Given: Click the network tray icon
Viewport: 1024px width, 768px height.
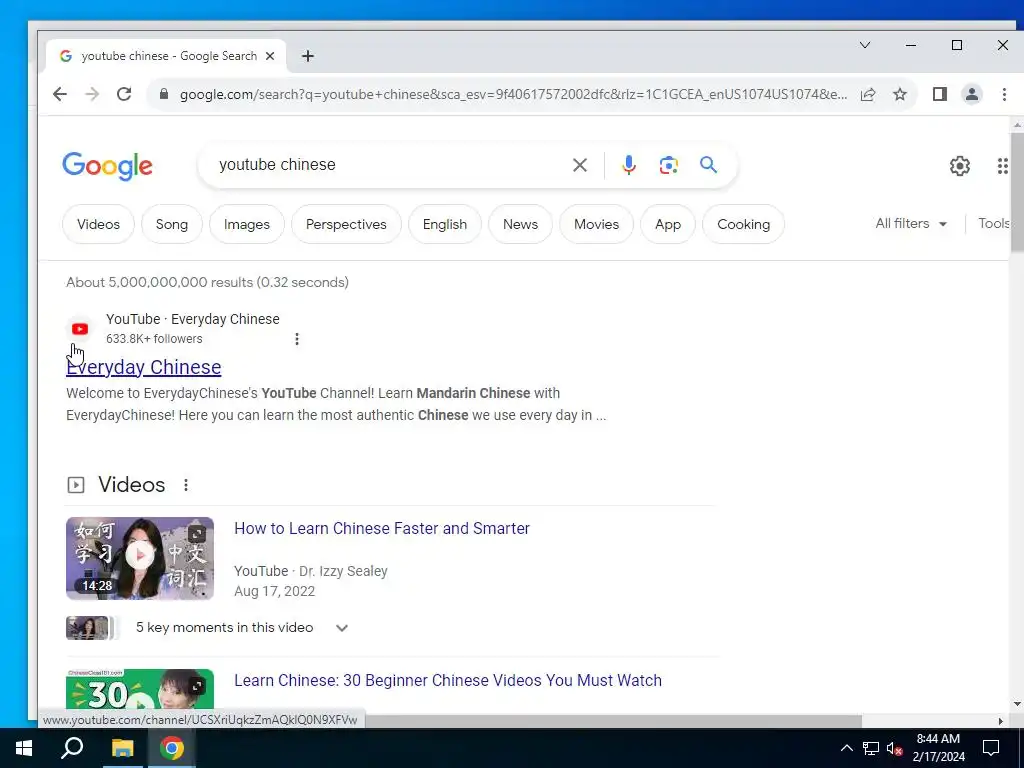Looking at the screenshot, I should click(x=871, y=748).
